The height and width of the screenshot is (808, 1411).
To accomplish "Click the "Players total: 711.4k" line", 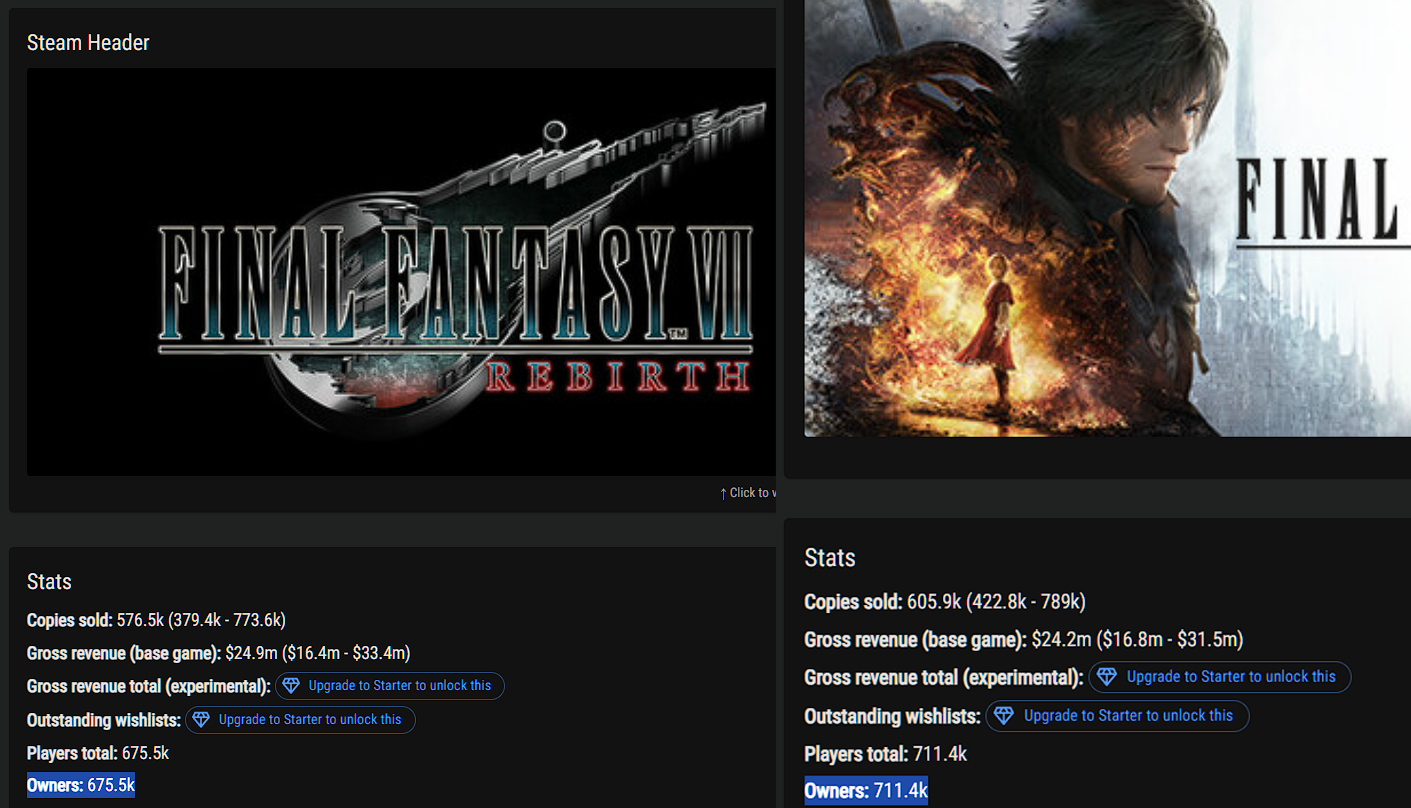I will point(886,753).
